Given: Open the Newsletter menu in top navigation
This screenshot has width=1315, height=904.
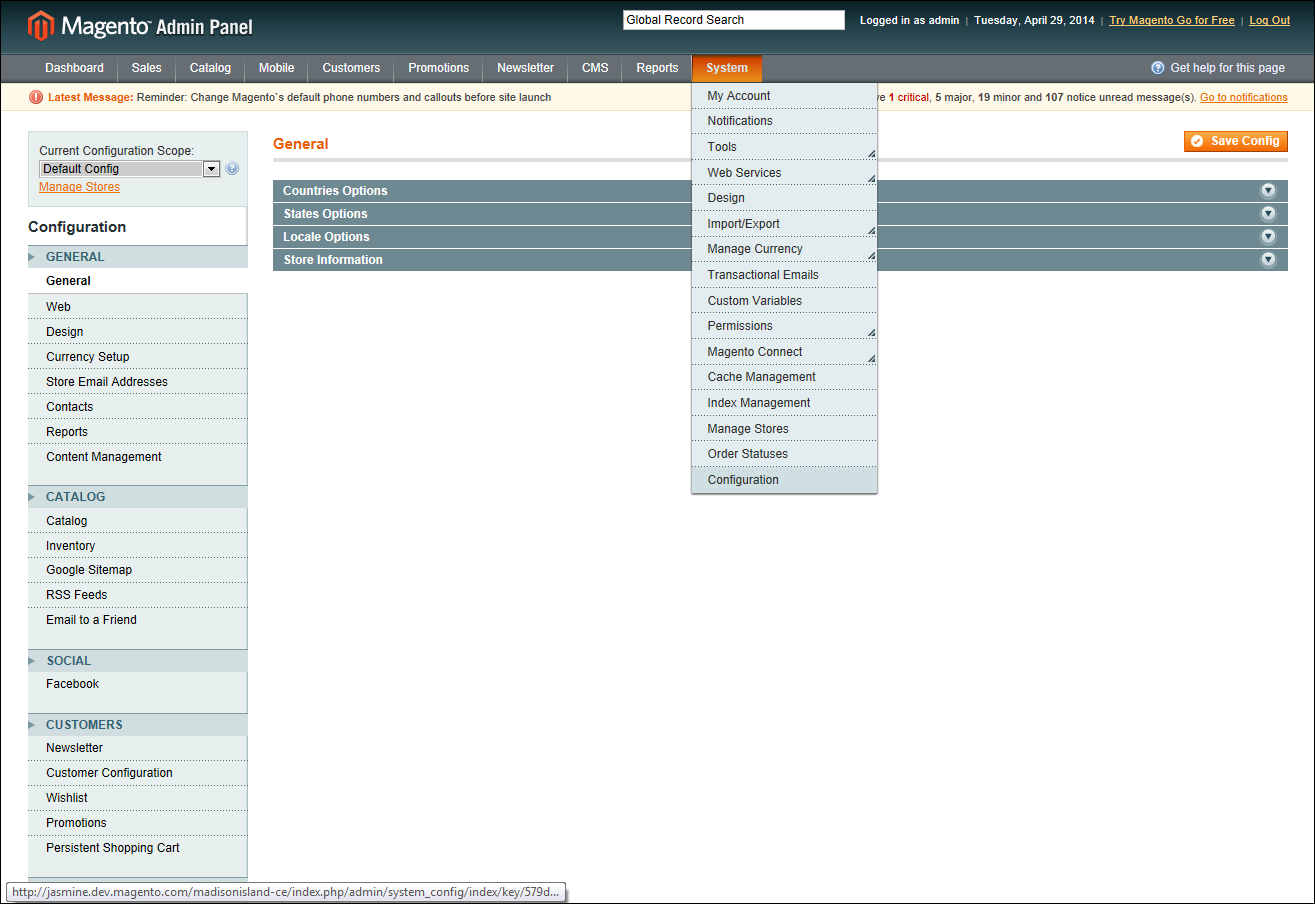Looking at the screenshot, I should point(525,68).
